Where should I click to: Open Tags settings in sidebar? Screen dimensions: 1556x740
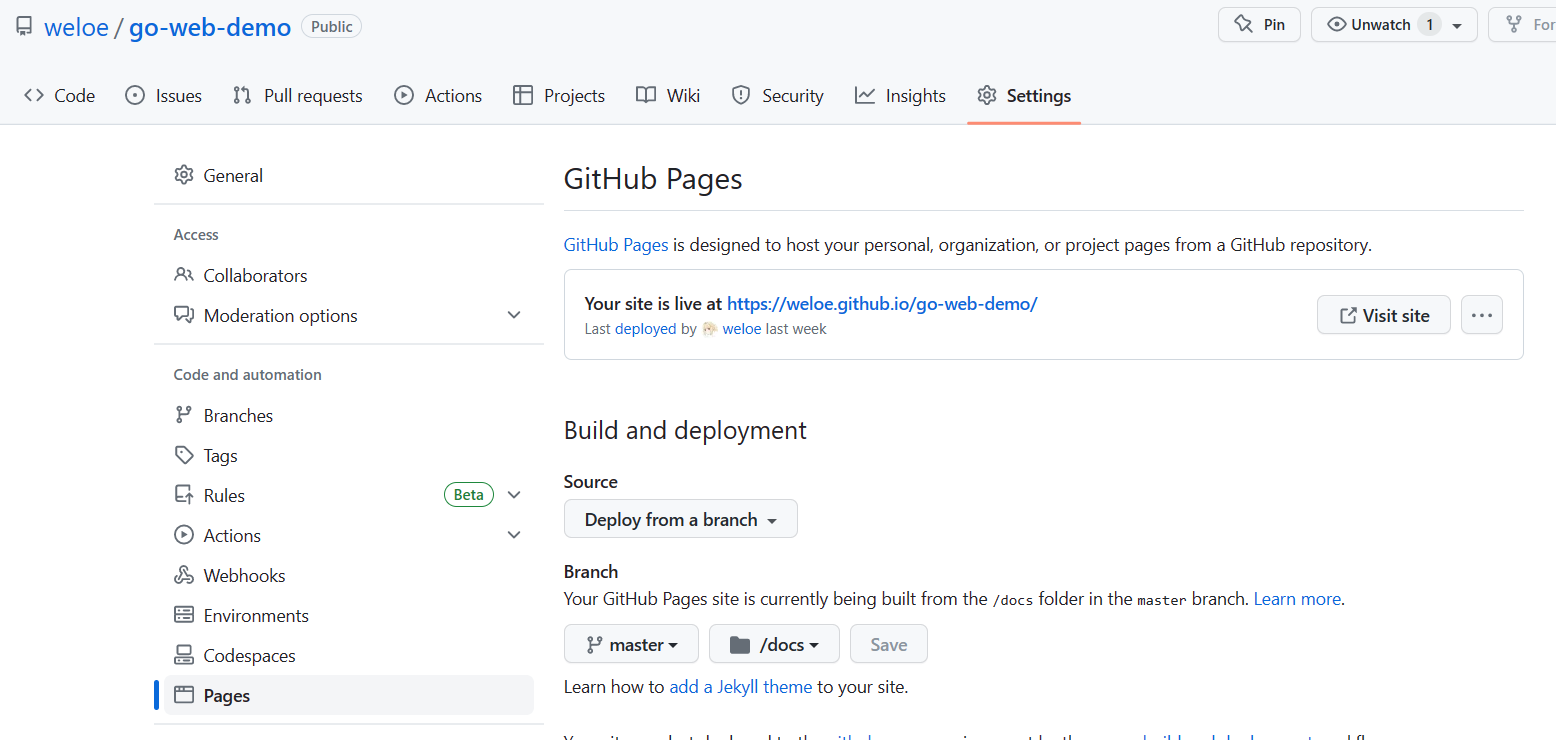(349, 456)
